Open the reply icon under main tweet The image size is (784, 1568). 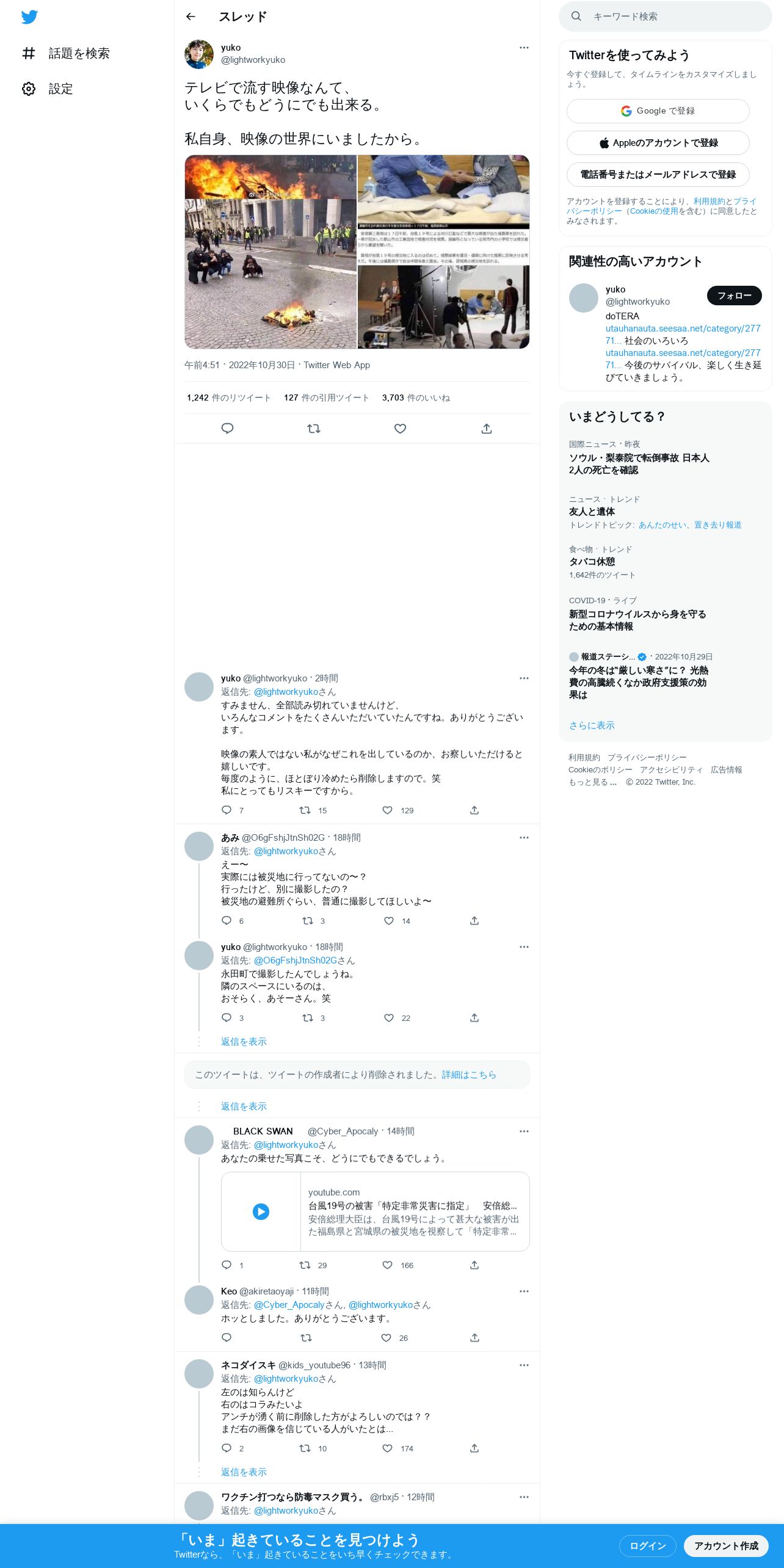pos(227,429)
